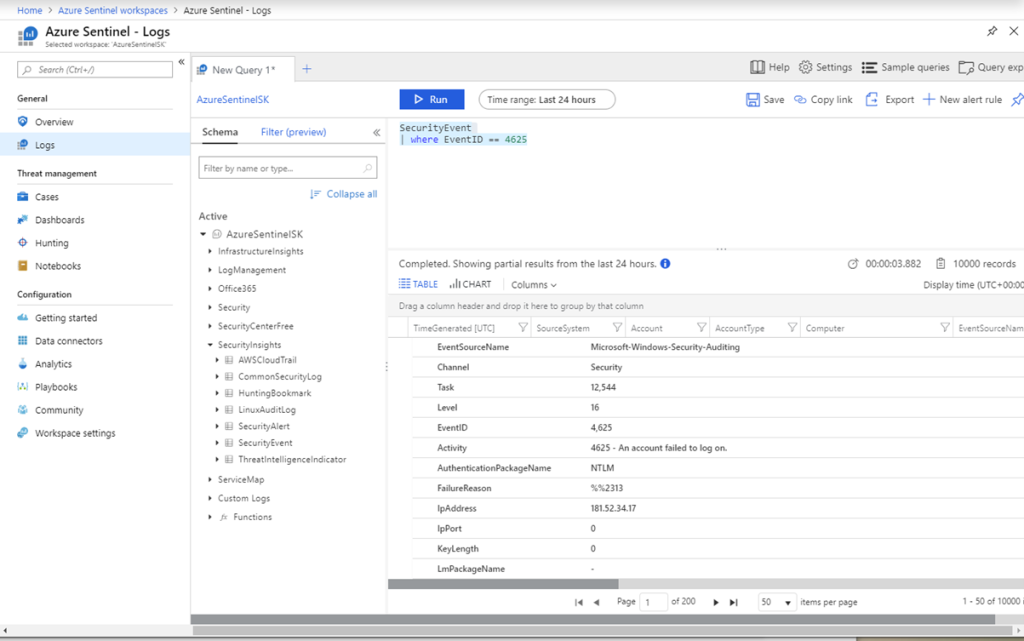Select Logs in the General section

pos(44,145)
